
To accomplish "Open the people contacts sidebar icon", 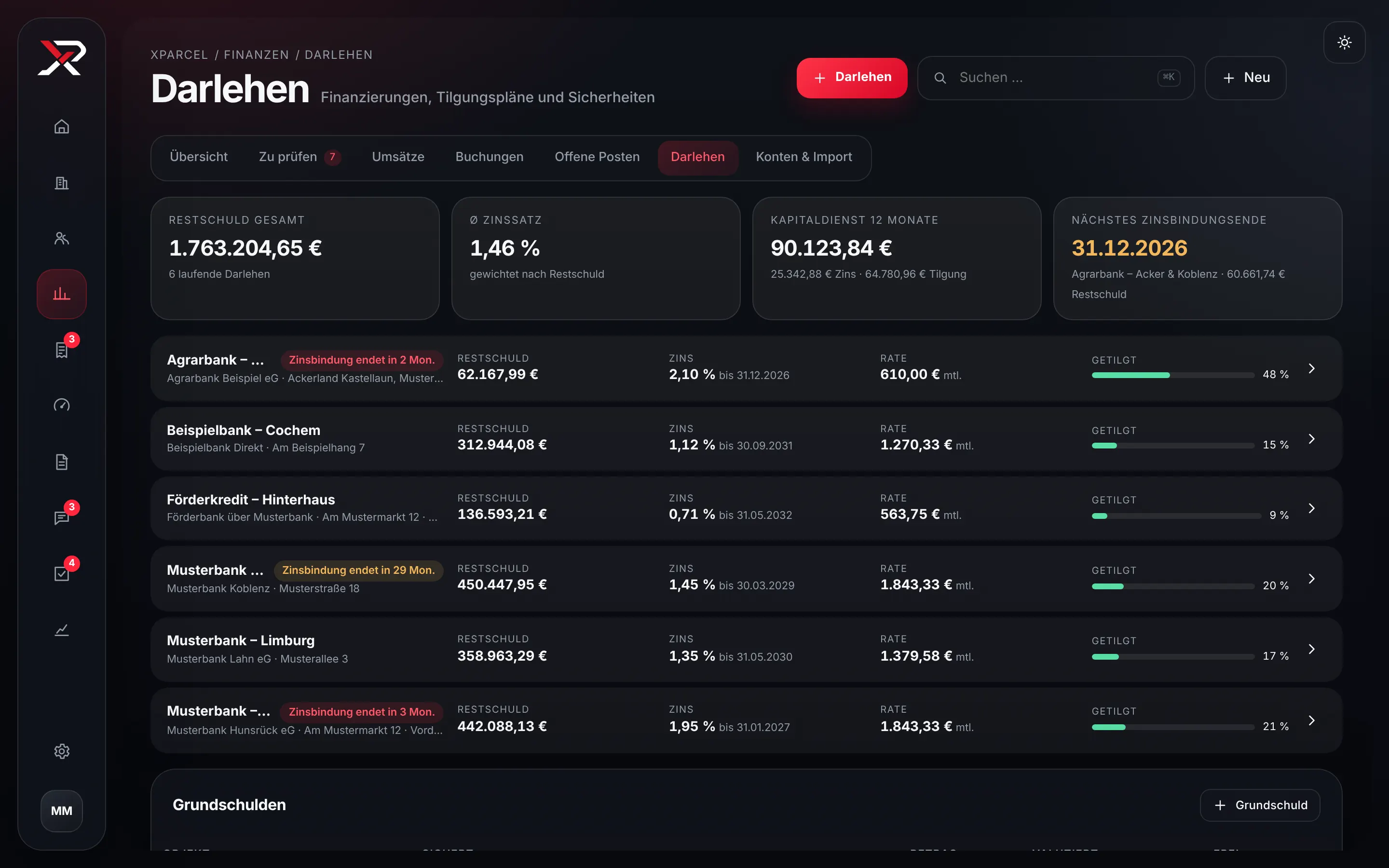I will tap(61, 238).
